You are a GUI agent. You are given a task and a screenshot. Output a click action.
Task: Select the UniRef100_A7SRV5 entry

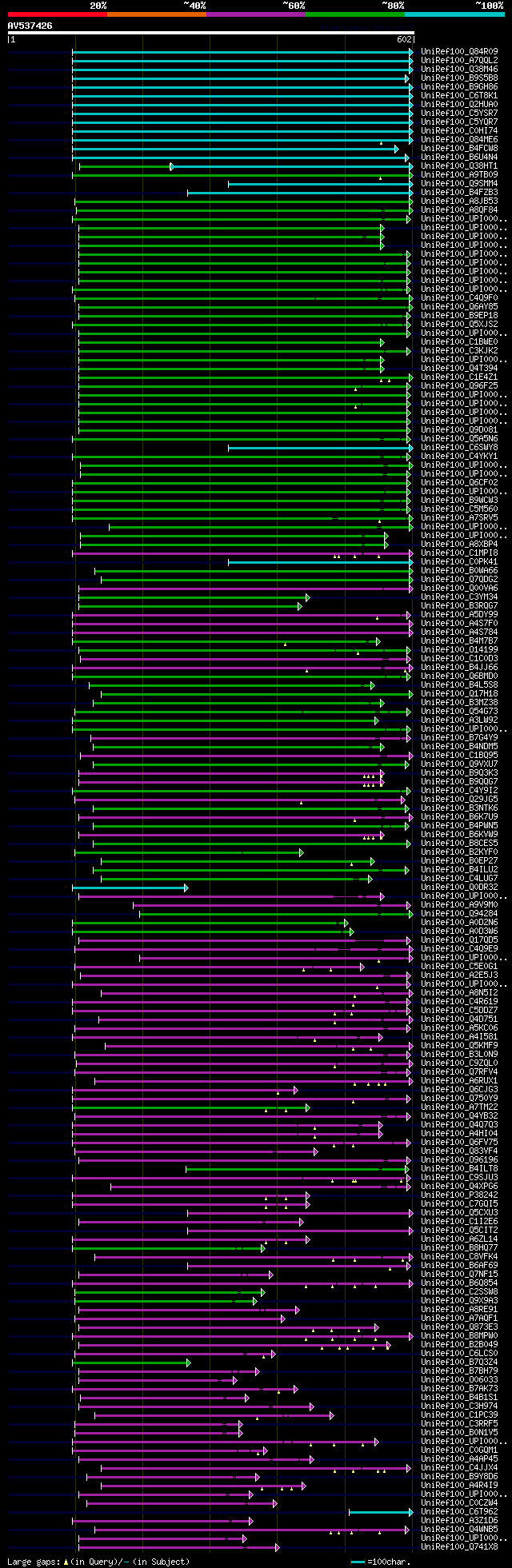tap(459, 518)
